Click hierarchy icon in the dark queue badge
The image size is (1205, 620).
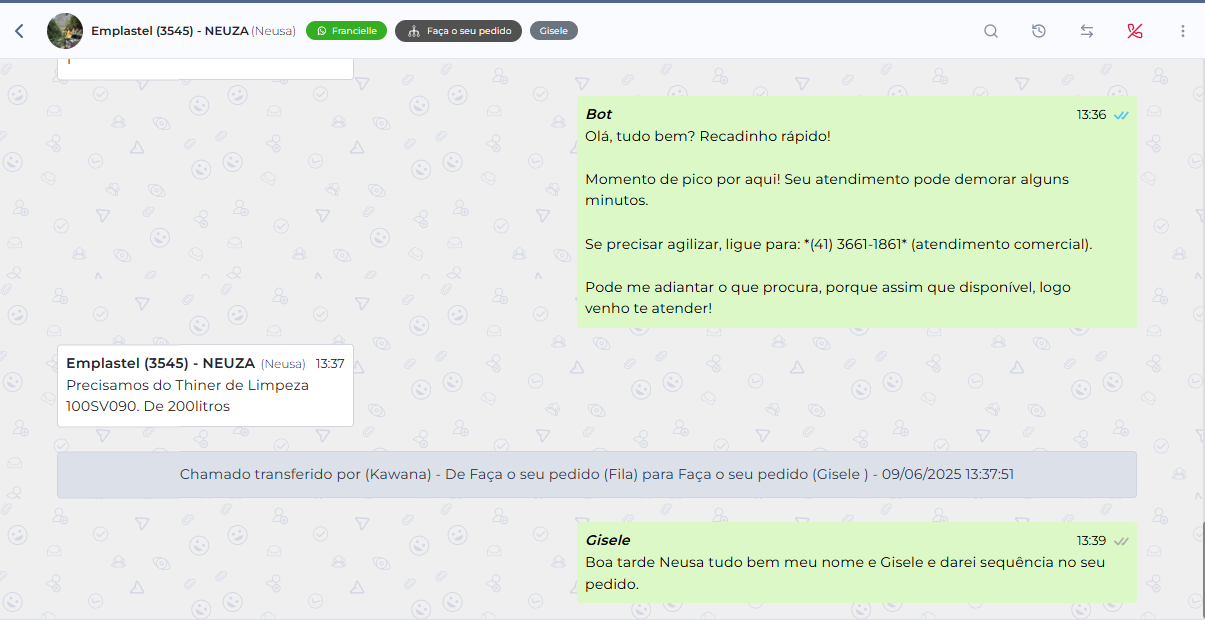(x=413, y=31)
